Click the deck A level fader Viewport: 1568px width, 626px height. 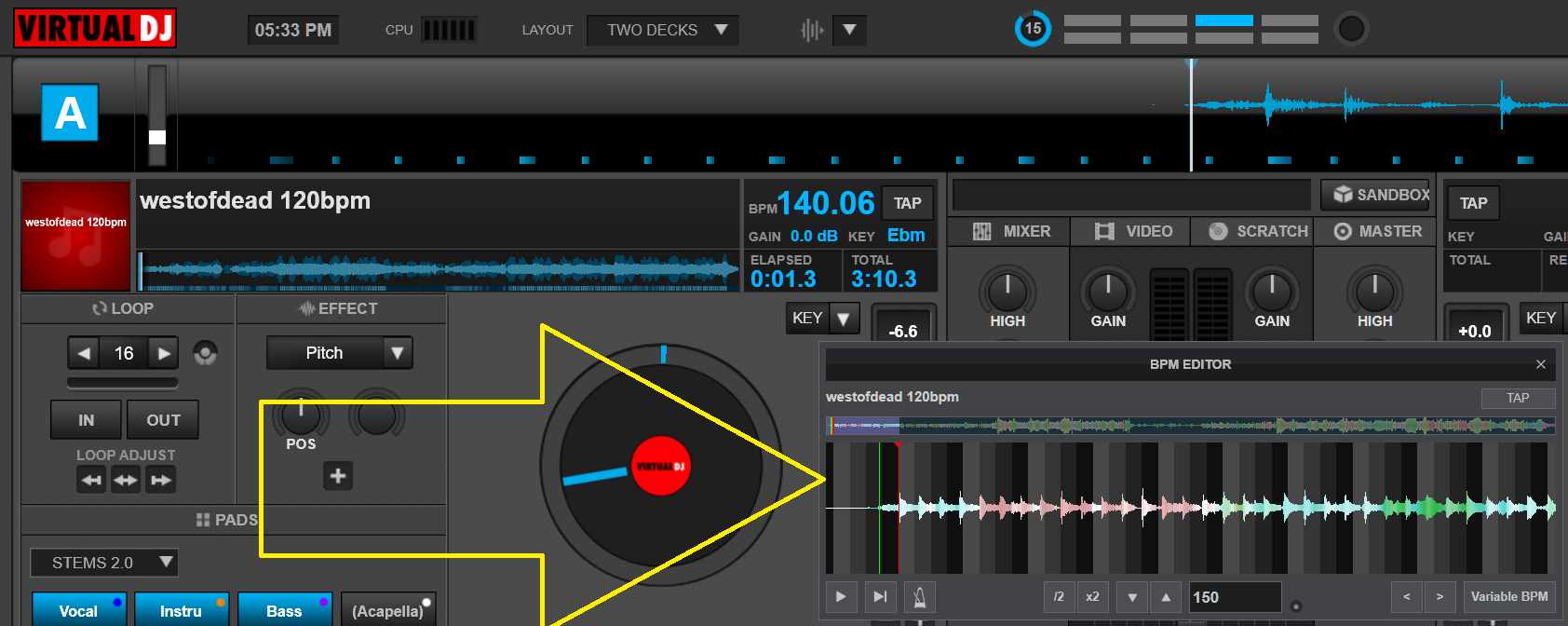[x=157, y=115]
